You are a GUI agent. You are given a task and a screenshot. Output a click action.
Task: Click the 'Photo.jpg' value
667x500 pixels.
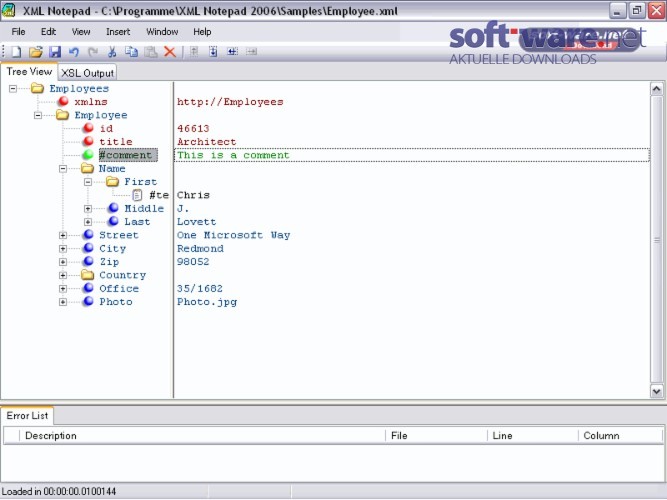tap(207, 302)
